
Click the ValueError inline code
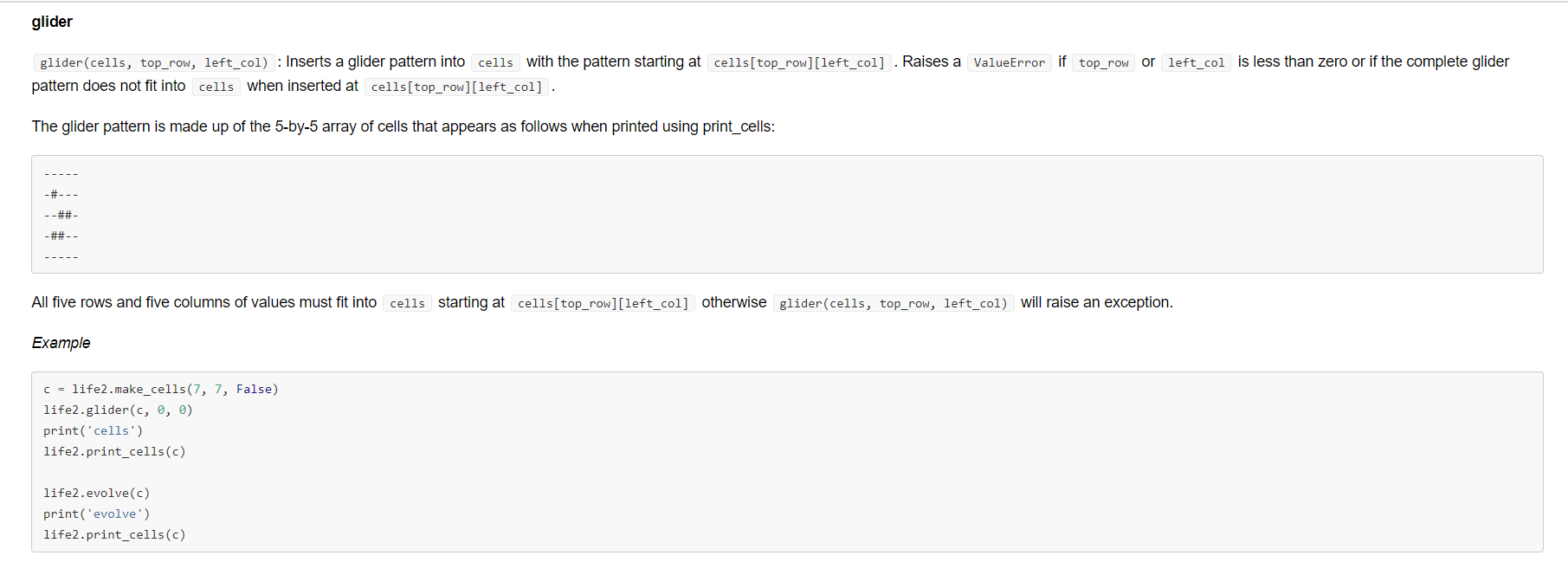(x=1009, y=62)
